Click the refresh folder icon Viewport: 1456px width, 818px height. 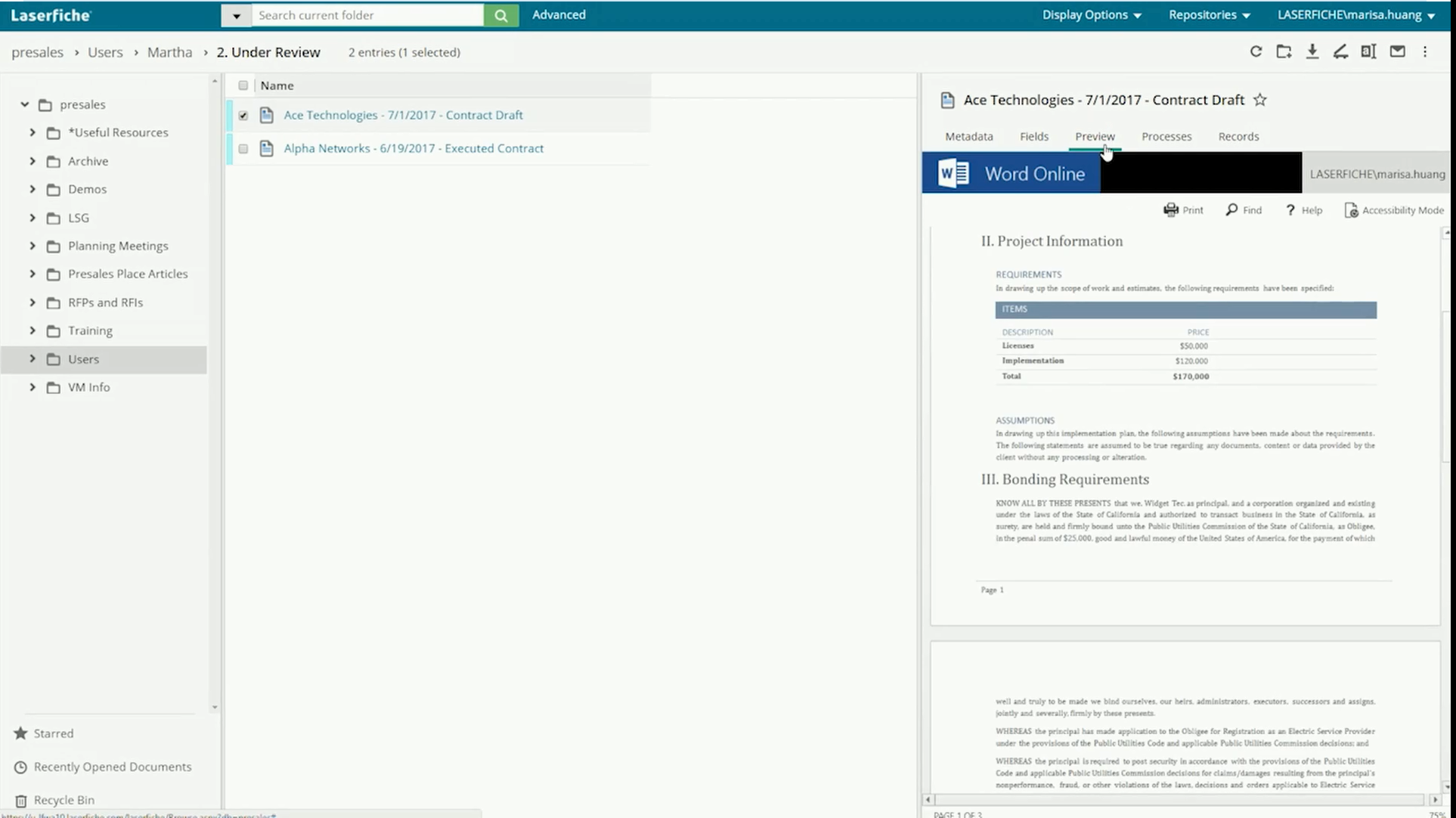tap(1256, 52)
